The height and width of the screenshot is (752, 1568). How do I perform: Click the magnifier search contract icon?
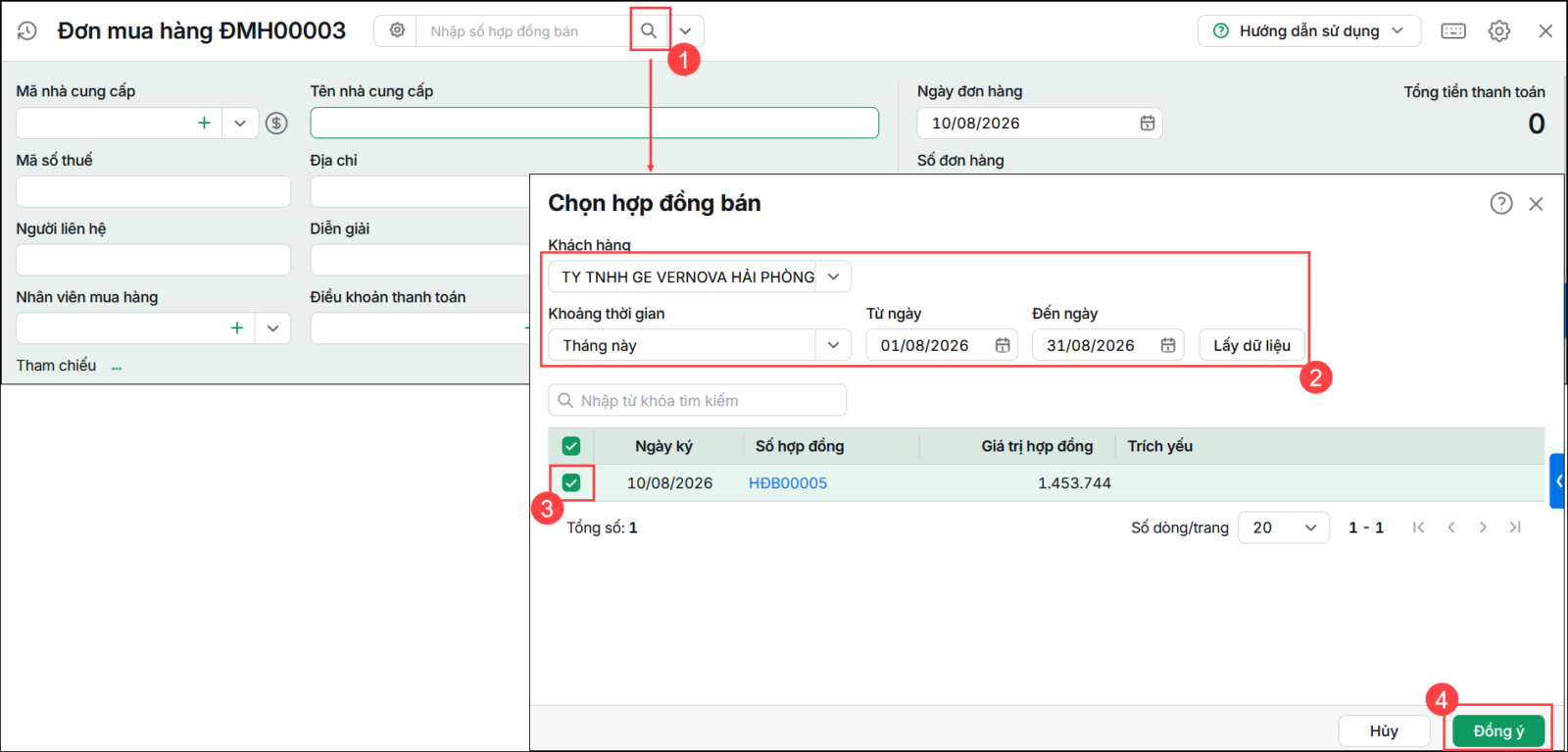click(649, 30)
